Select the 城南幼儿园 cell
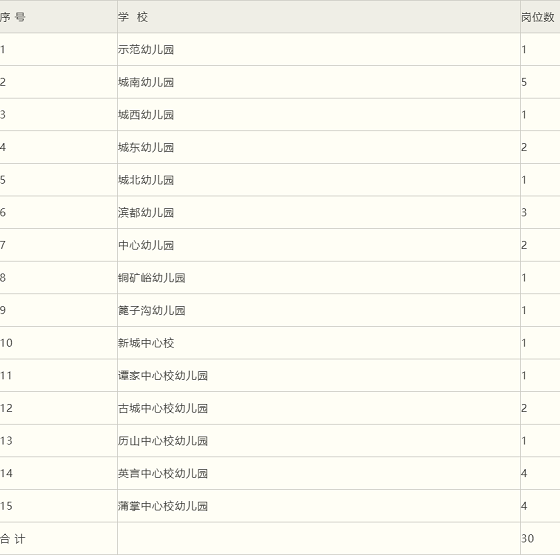Viewport: 560px width, 555px height. pos(319,82)
